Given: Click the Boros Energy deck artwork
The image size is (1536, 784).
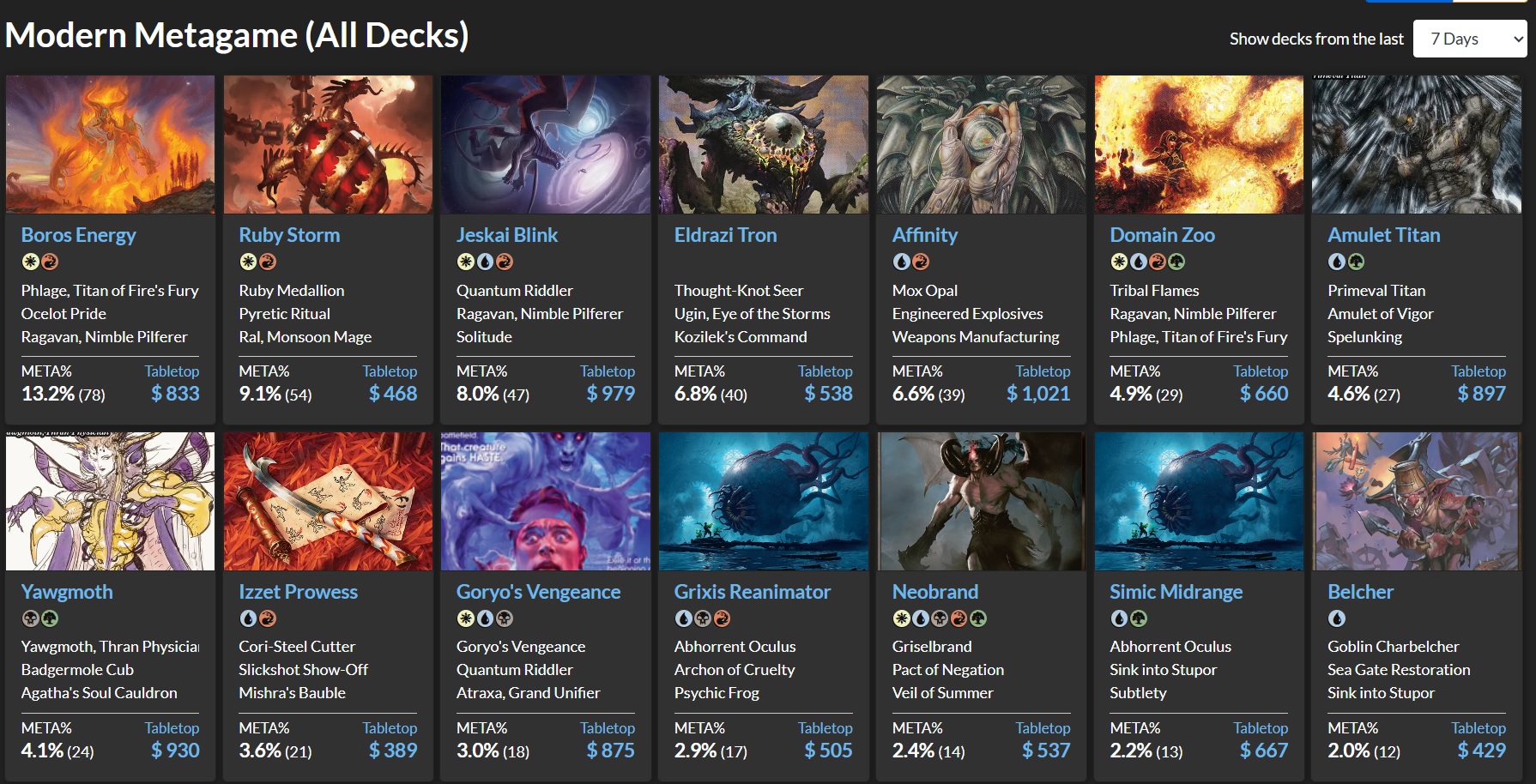Looking at the screenshot, I should (x=110, y=144).
